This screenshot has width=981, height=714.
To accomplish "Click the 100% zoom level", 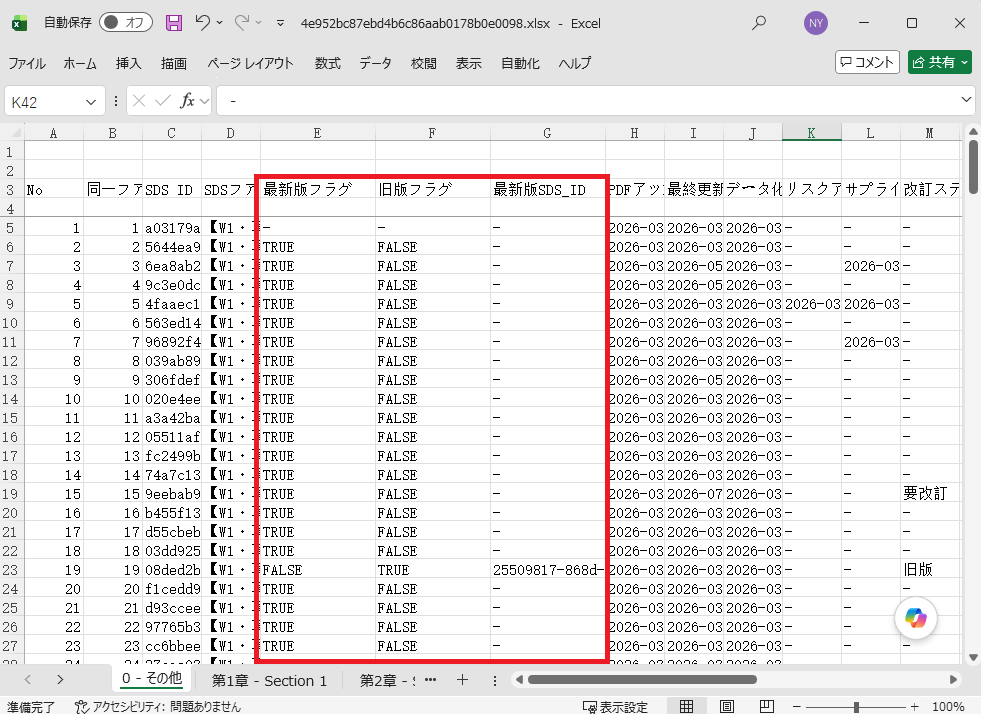I will pos(947,706).
